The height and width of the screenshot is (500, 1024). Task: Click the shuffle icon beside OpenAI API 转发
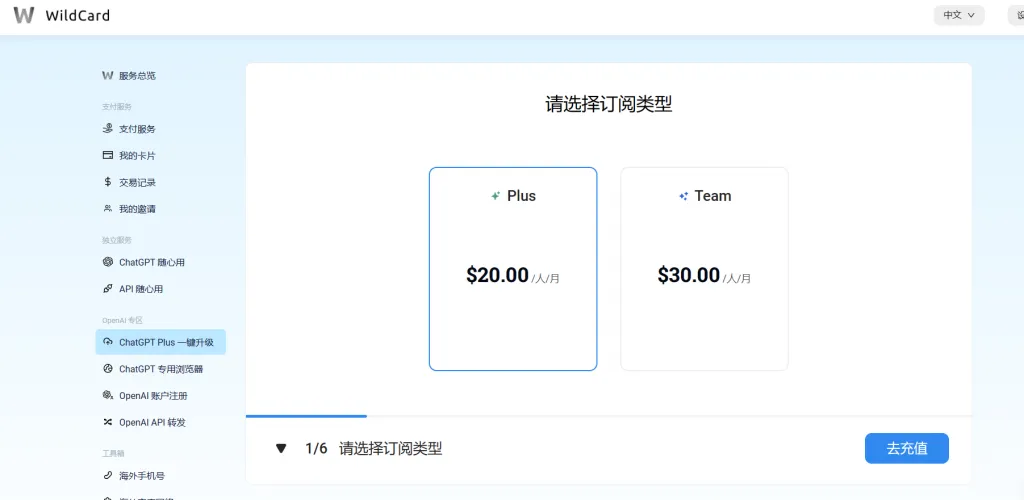point(108,422)
